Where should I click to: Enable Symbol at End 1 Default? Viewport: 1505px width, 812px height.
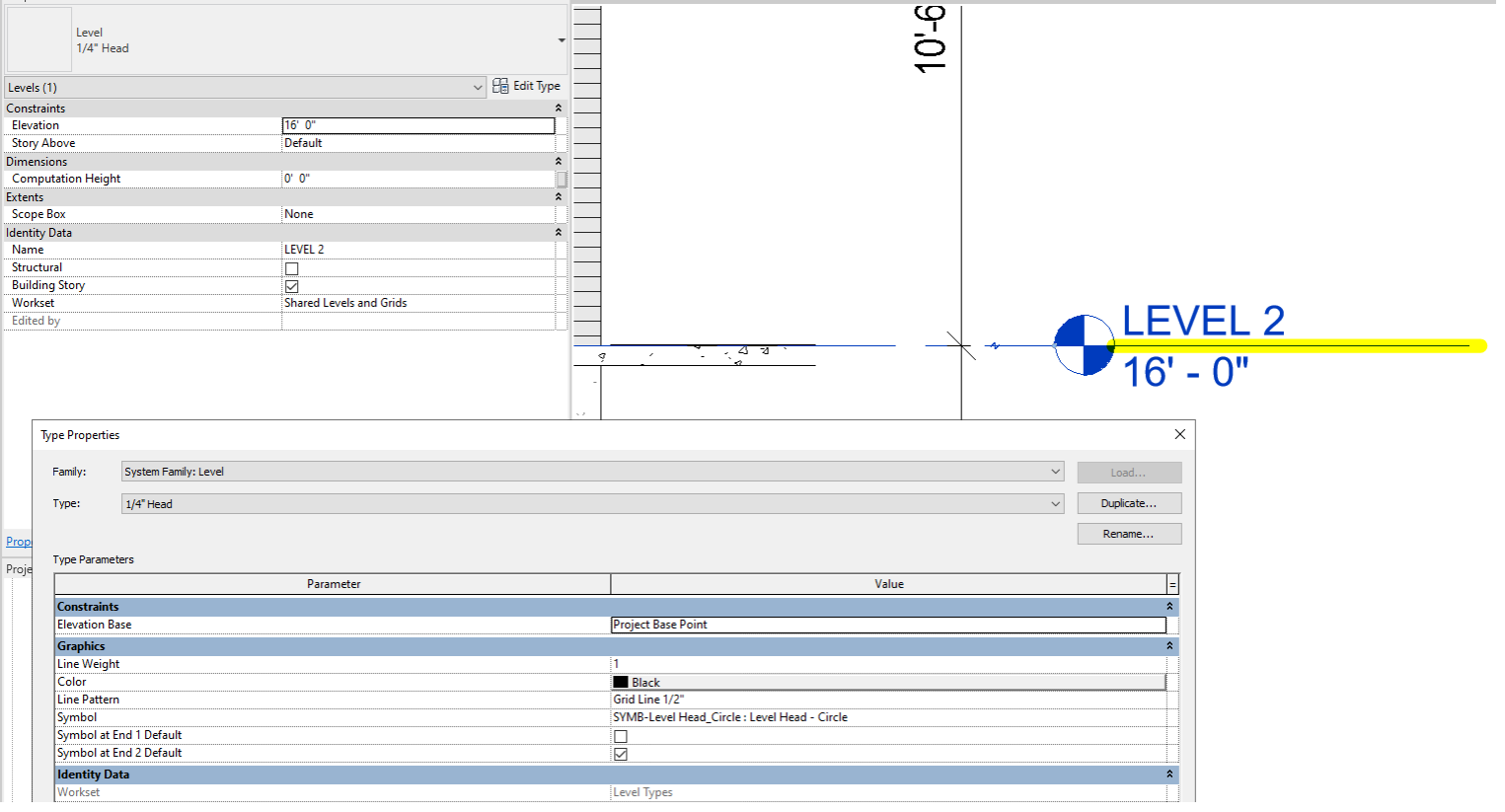pos(621,736)
